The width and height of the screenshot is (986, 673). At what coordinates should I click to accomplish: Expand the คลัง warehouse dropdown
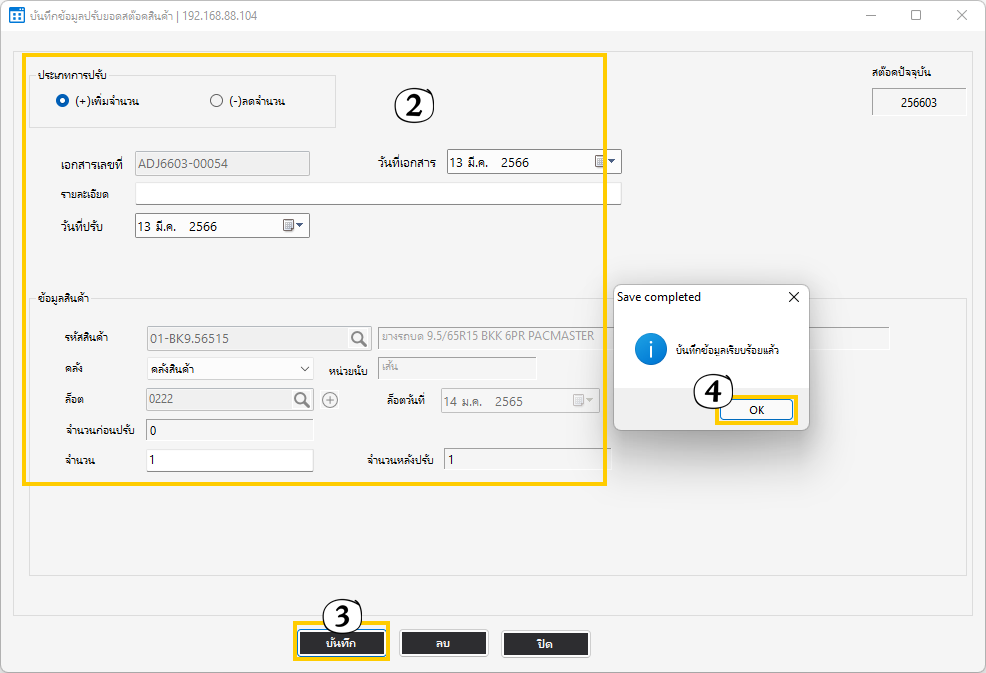click(x=305, y=369)
